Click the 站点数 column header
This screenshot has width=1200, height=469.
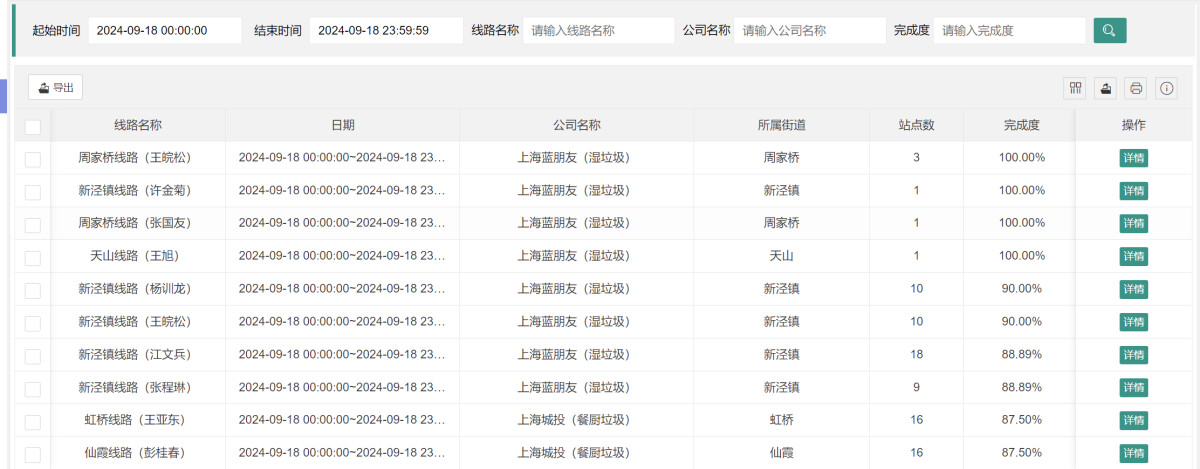coord(916,125)
